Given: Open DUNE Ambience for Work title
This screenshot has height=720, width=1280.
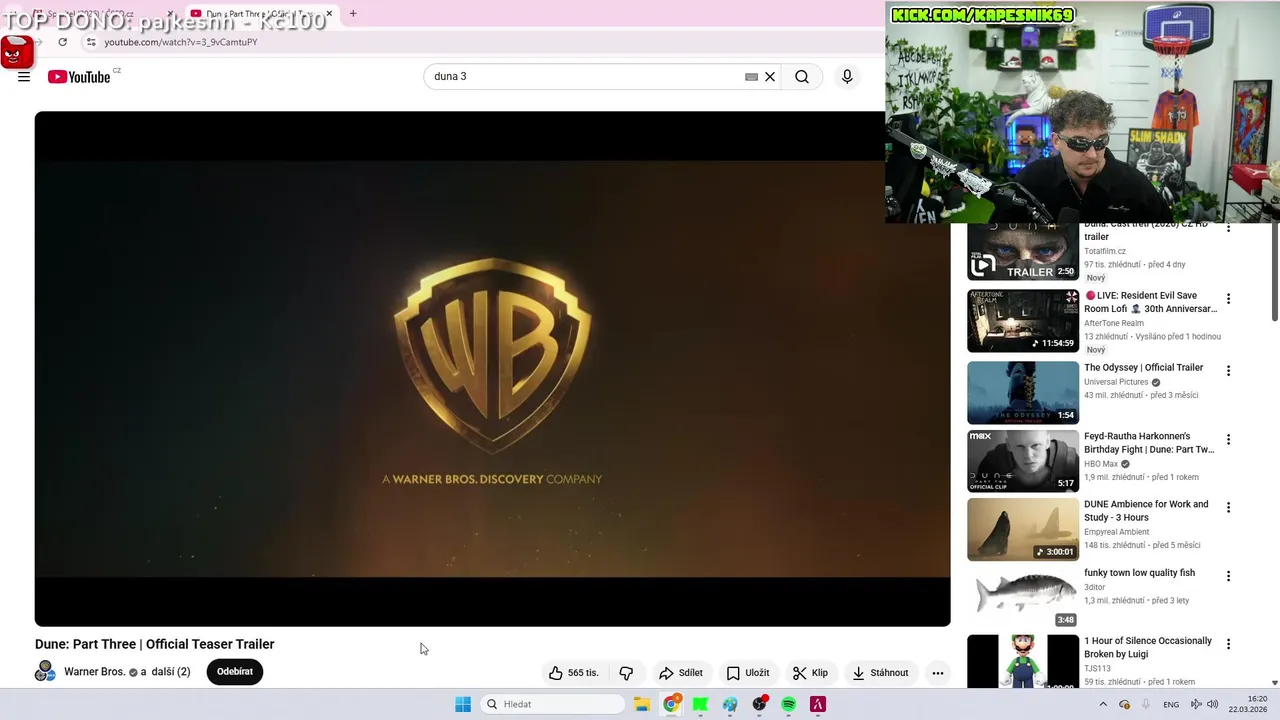Looking at the screenshot, I should coord(1146,511).
